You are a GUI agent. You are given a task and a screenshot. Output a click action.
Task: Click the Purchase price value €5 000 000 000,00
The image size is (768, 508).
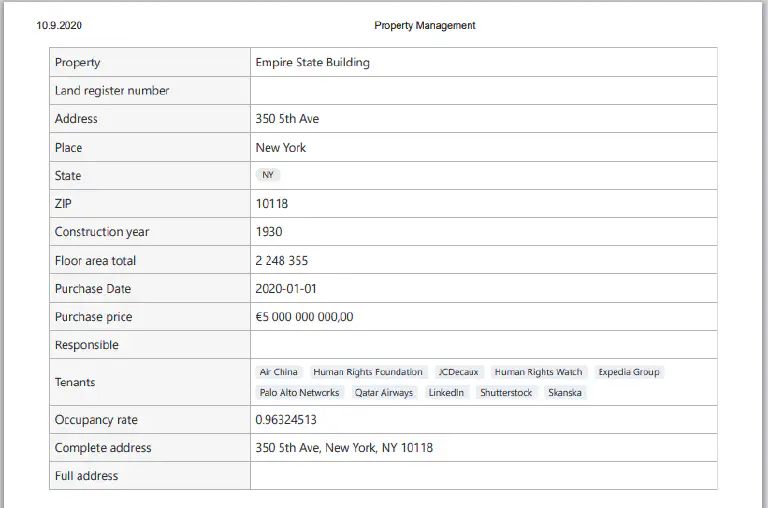click(x=304, y=317)
